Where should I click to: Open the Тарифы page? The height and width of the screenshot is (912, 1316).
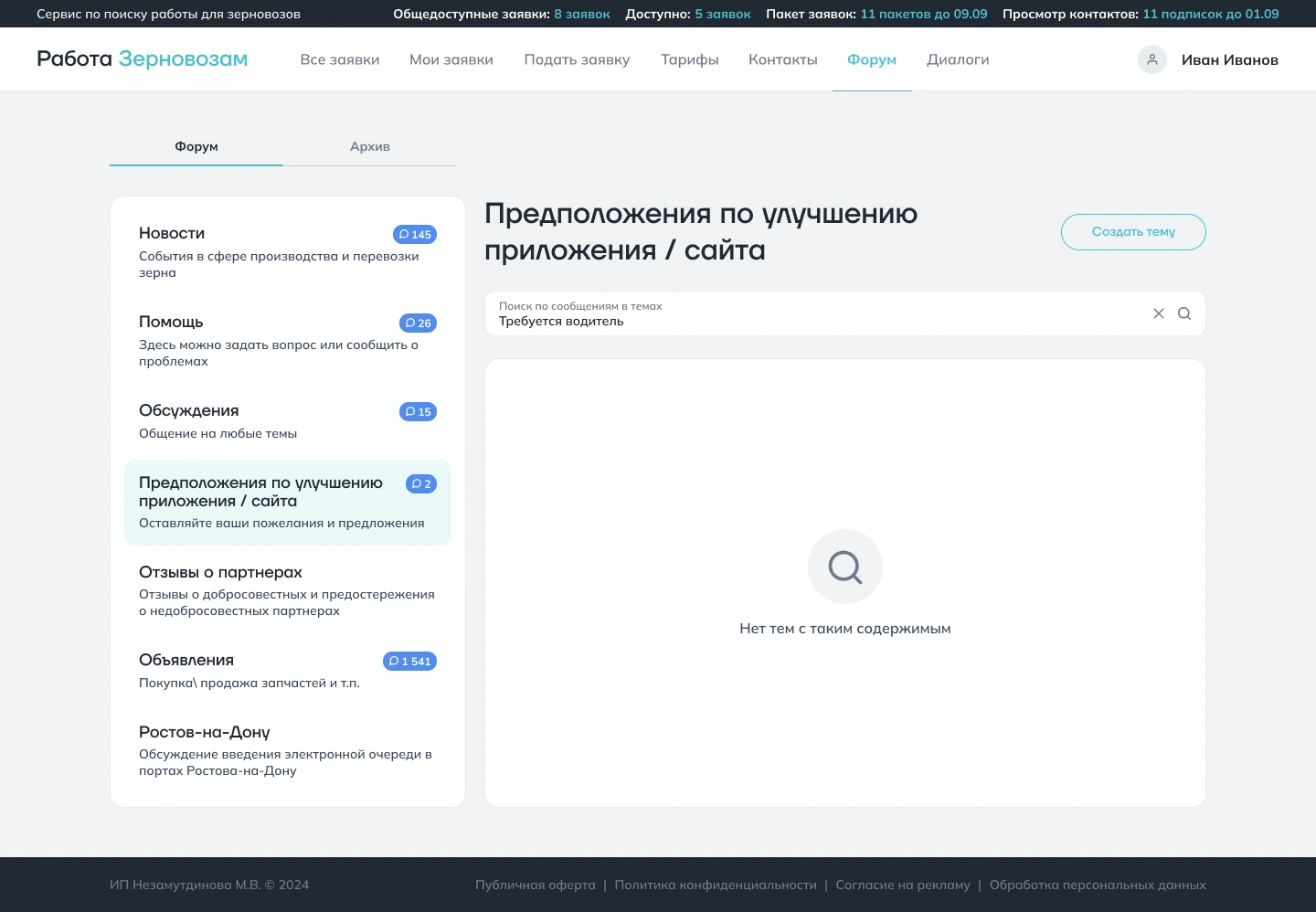click(690, 59)
